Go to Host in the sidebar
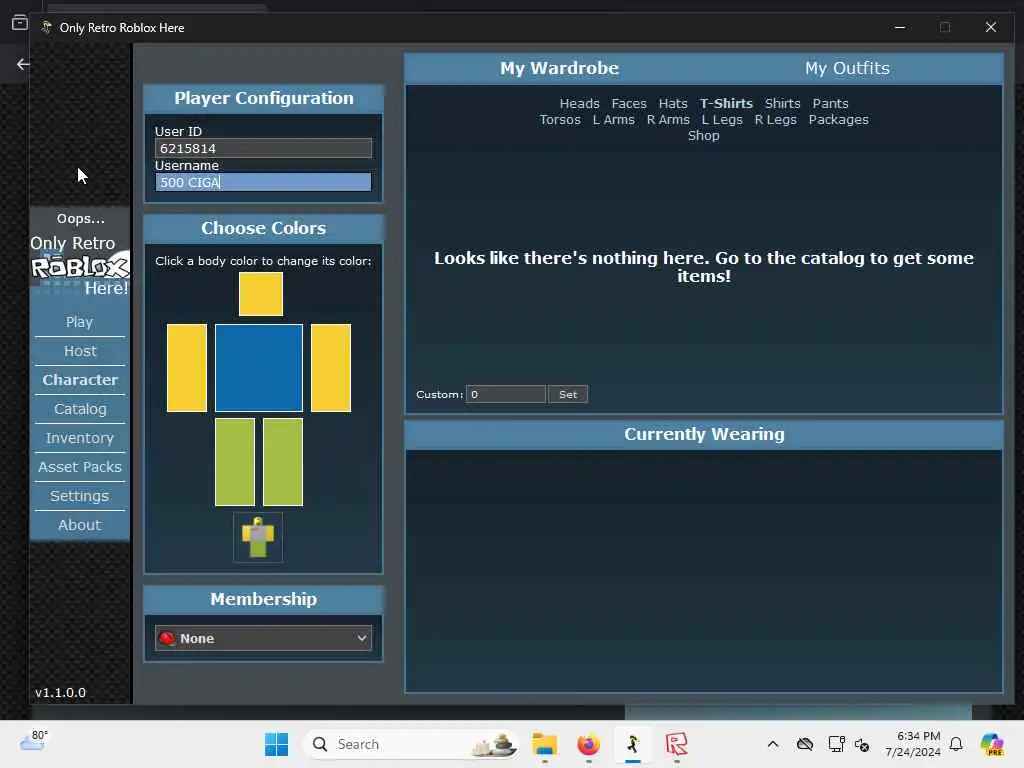Viewport: 1024px width, 768px height. coord(80,351)
